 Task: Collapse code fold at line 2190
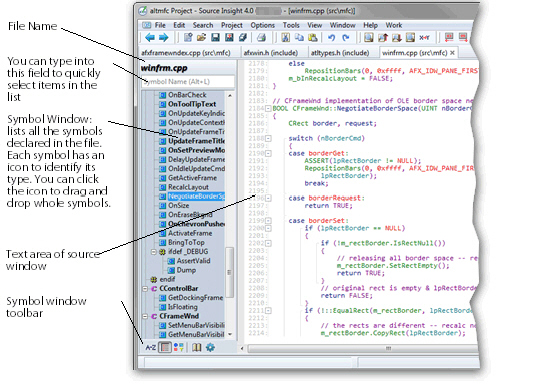pyautogui.click(x=268, y=154)
